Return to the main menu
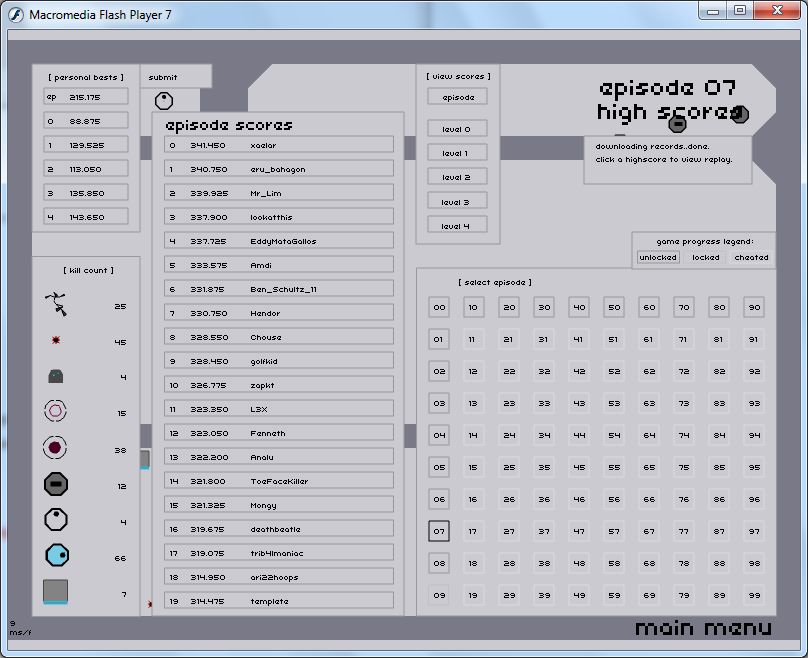Screen dimensions: 808x658 703,629
